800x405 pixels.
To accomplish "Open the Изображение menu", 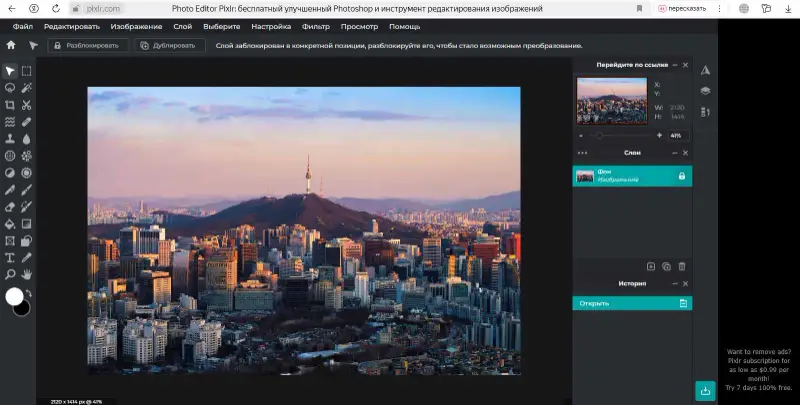I will (x=136, y=27).
